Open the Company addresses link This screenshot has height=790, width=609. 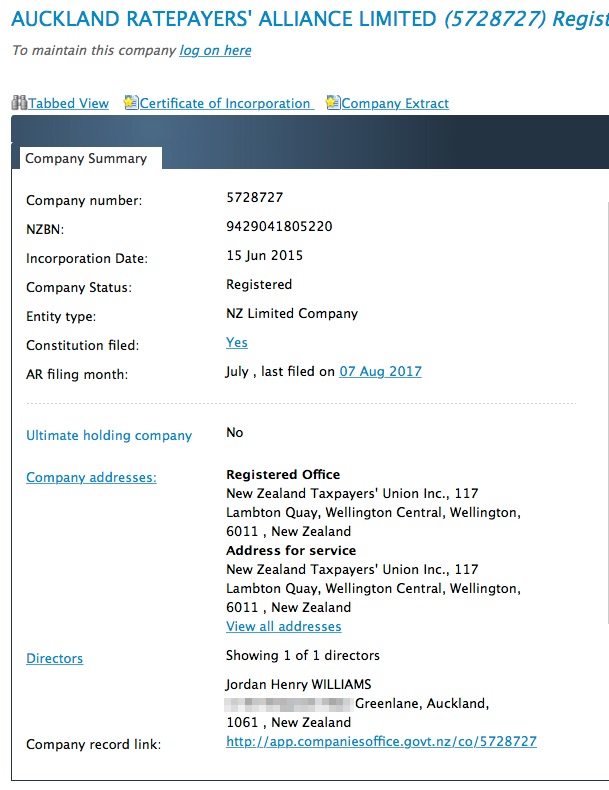coord(91,478)
